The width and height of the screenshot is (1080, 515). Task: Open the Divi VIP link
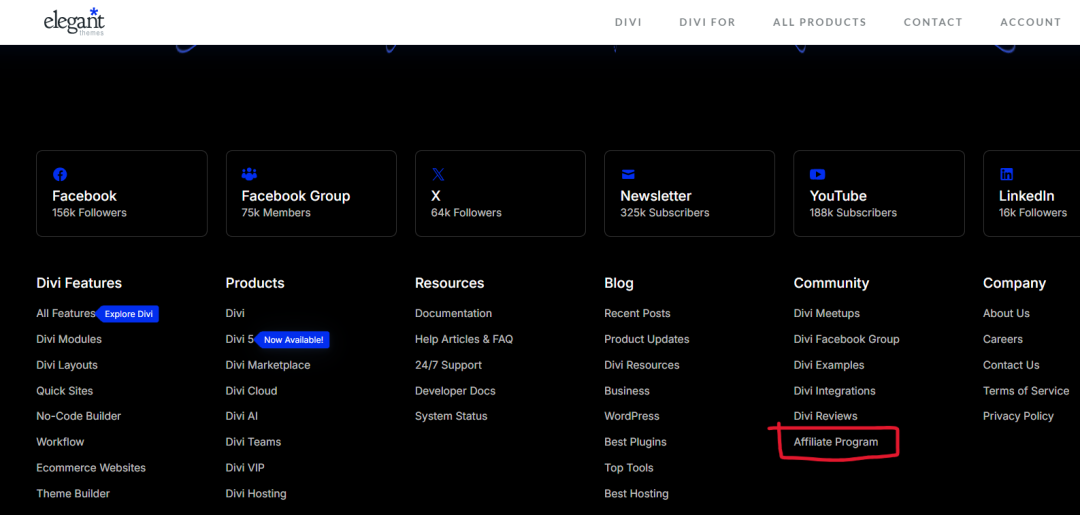click(x=245, y=467)
